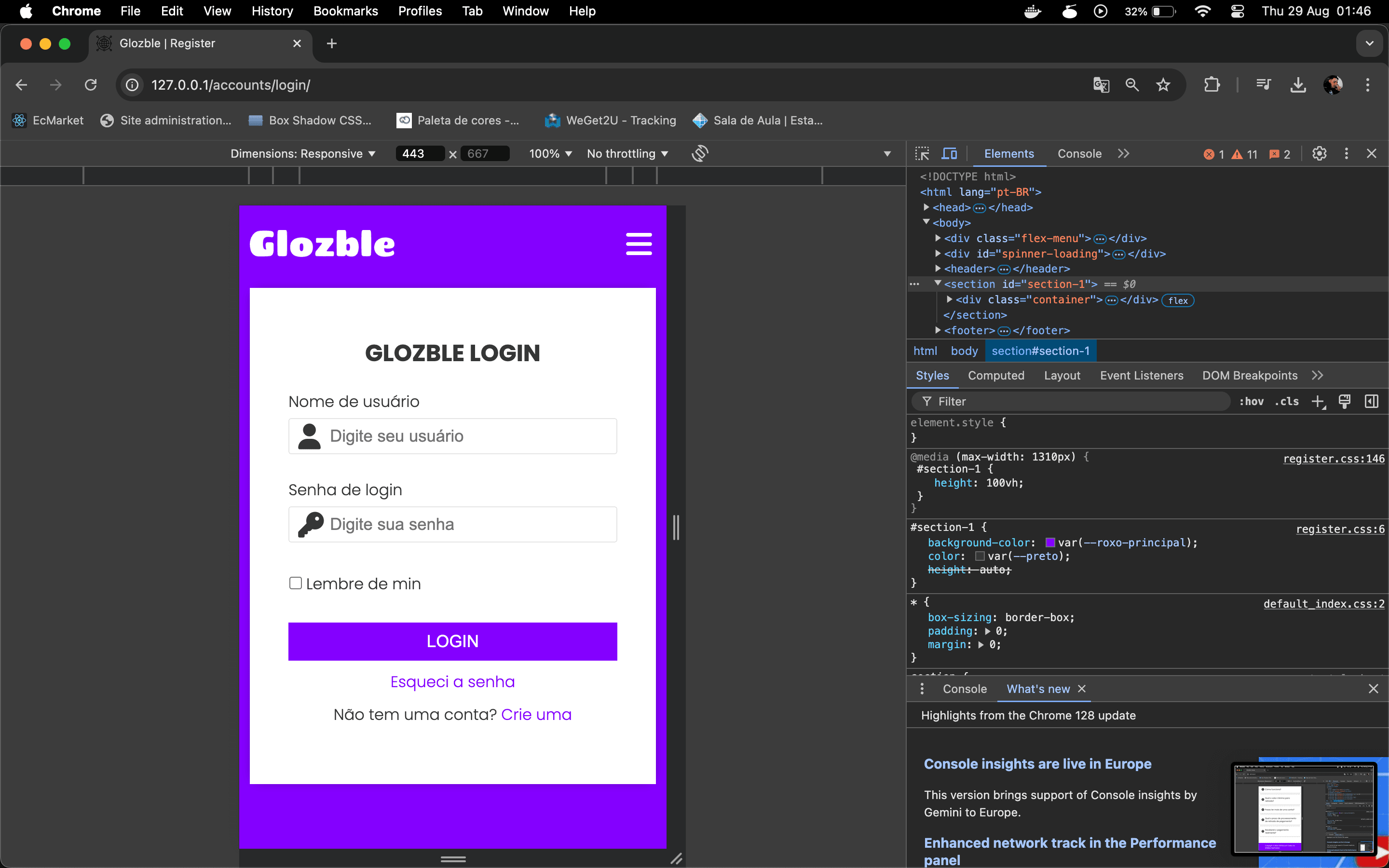
Task: Open History menu in menu bar
Action: [272, 11]
